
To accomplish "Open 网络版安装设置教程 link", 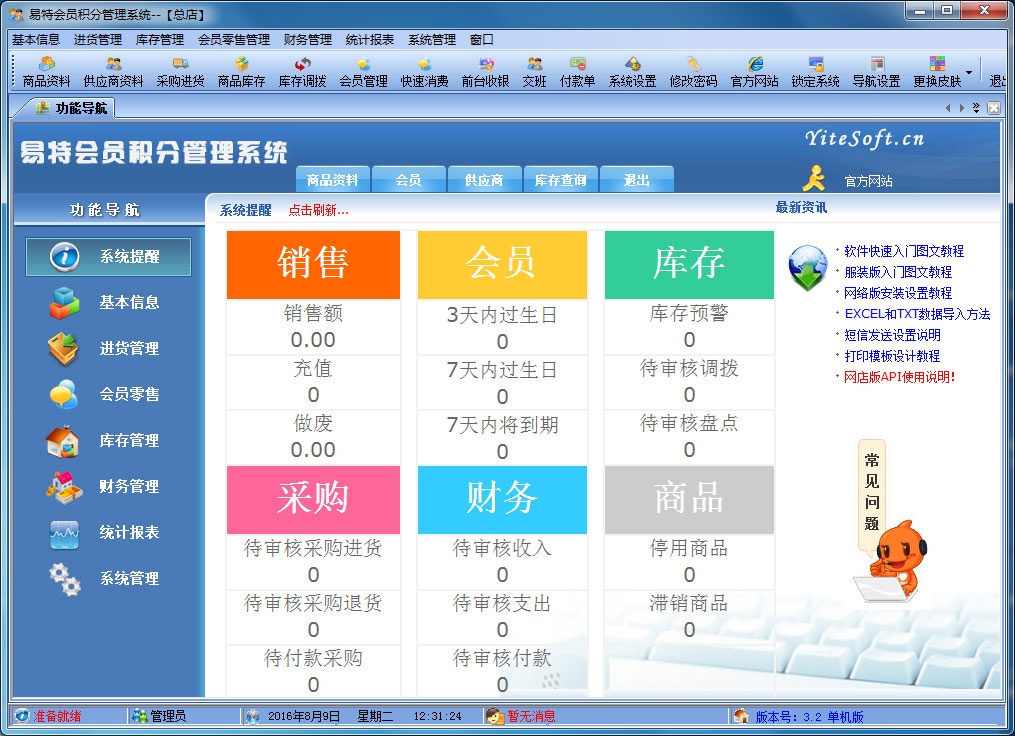I will point(898,293).
